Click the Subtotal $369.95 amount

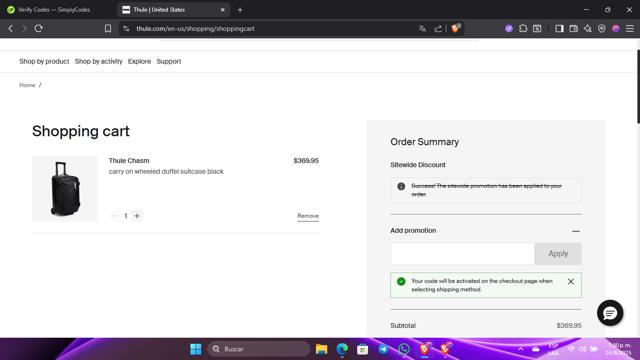(x=569, y=326)
